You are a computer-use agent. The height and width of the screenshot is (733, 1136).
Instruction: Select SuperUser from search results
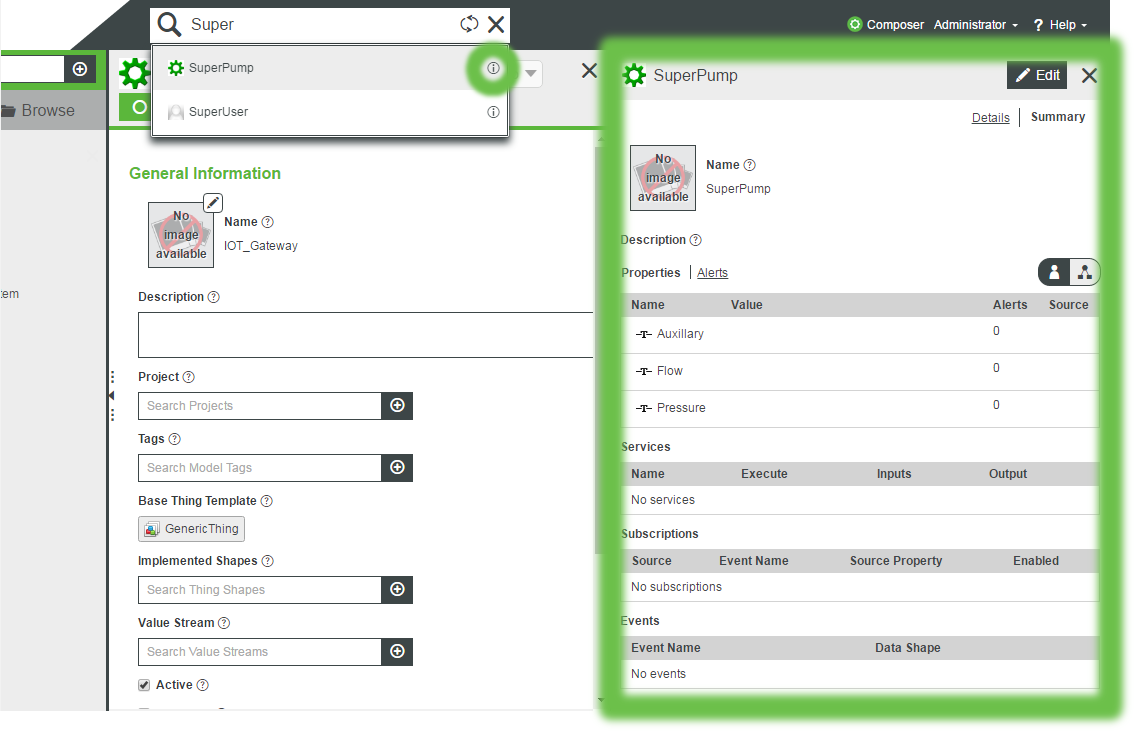click(x=330, y=112)
